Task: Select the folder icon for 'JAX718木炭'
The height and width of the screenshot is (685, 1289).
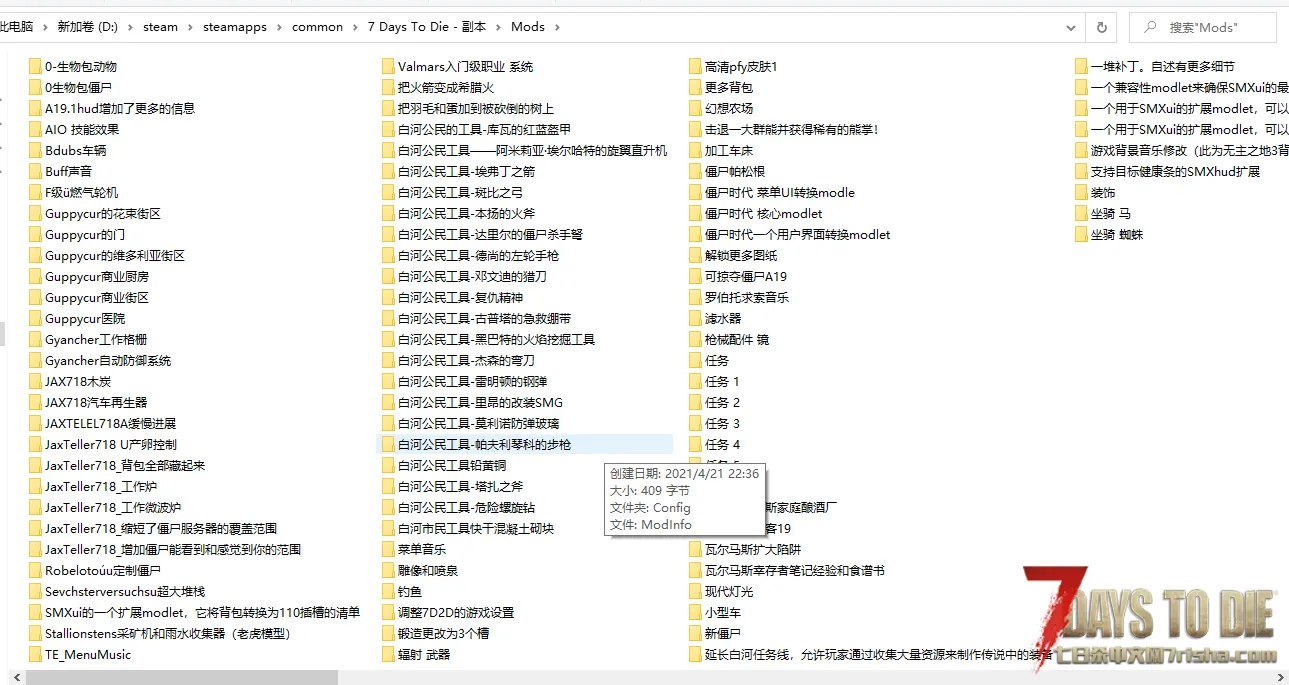Action: coord(35,382)
